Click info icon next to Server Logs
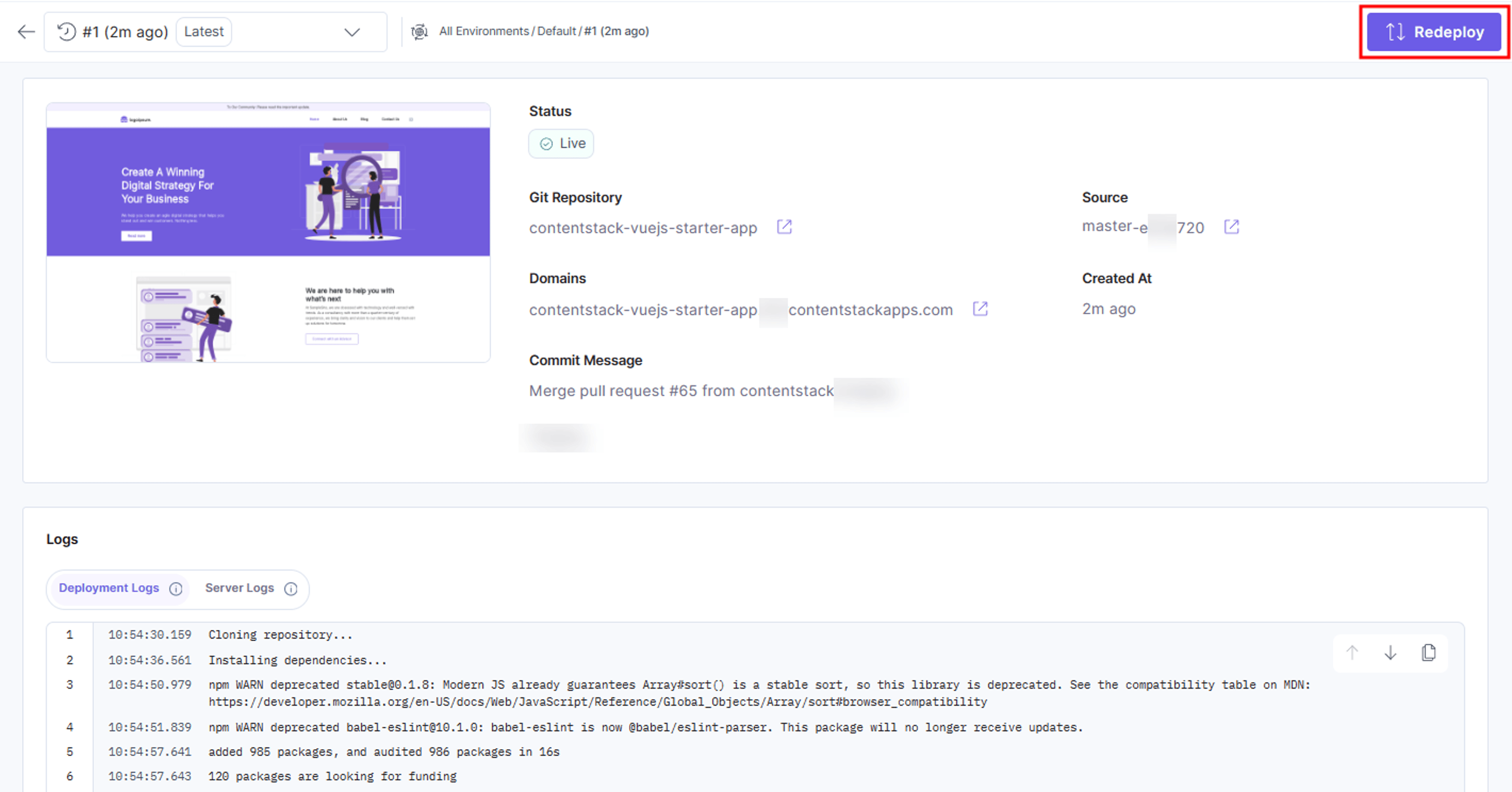This screenshot has width=1512, height=792. point(291,589)
